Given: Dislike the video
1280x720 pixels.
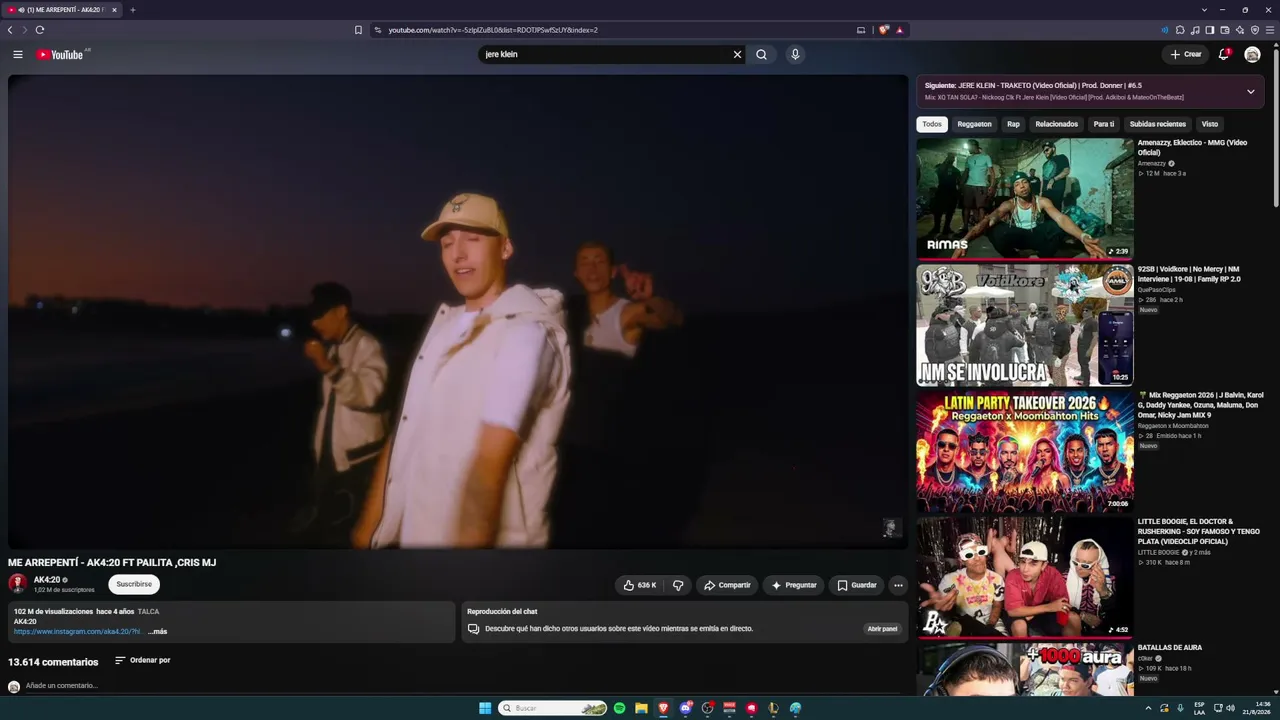Looking at the screenshot, I should click(678, 585).
